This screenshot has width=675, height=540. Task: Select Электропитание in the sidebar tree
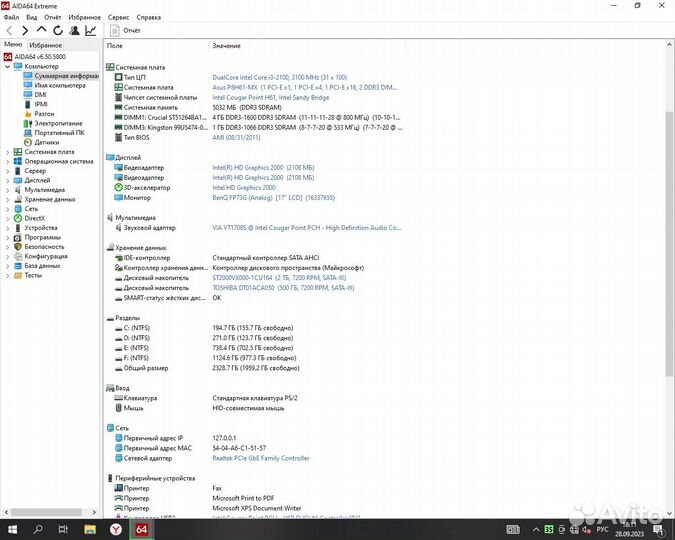pyautogui.click(x=58, y=123)
